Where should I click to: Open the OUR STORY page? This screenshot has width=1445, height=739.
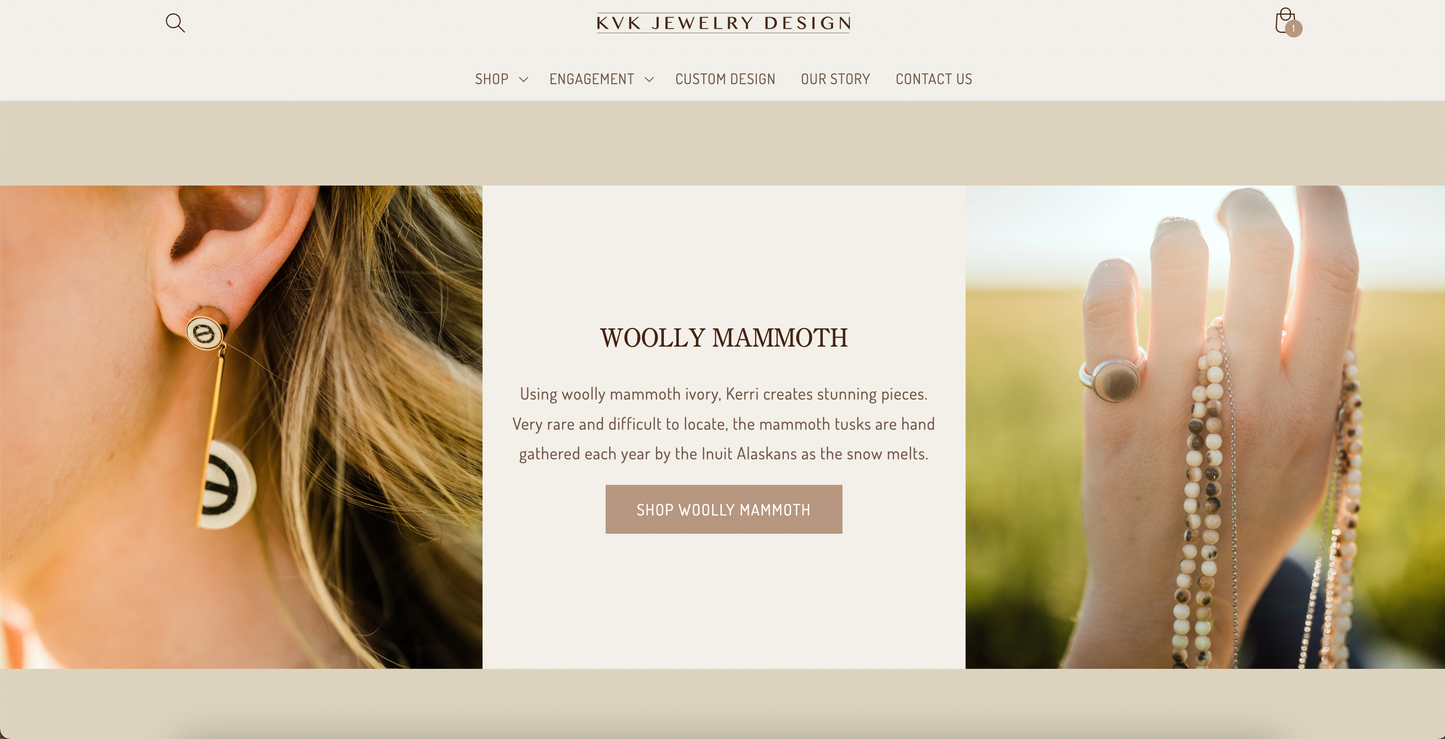(835, 79)
